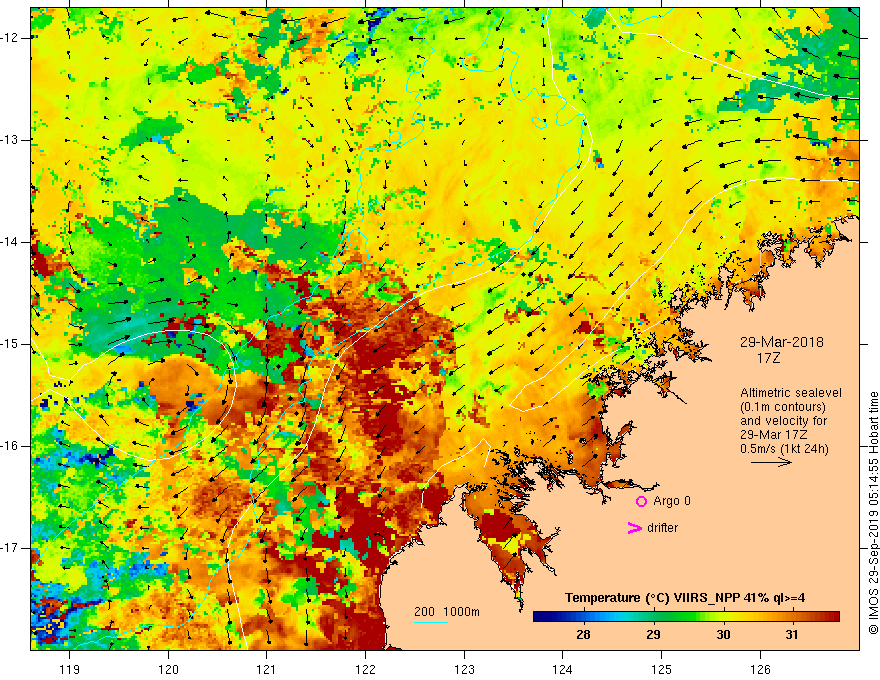The image size is (880, 680).
Task: Click the longitude axis label '125'
Action: [x=662, y=669]
